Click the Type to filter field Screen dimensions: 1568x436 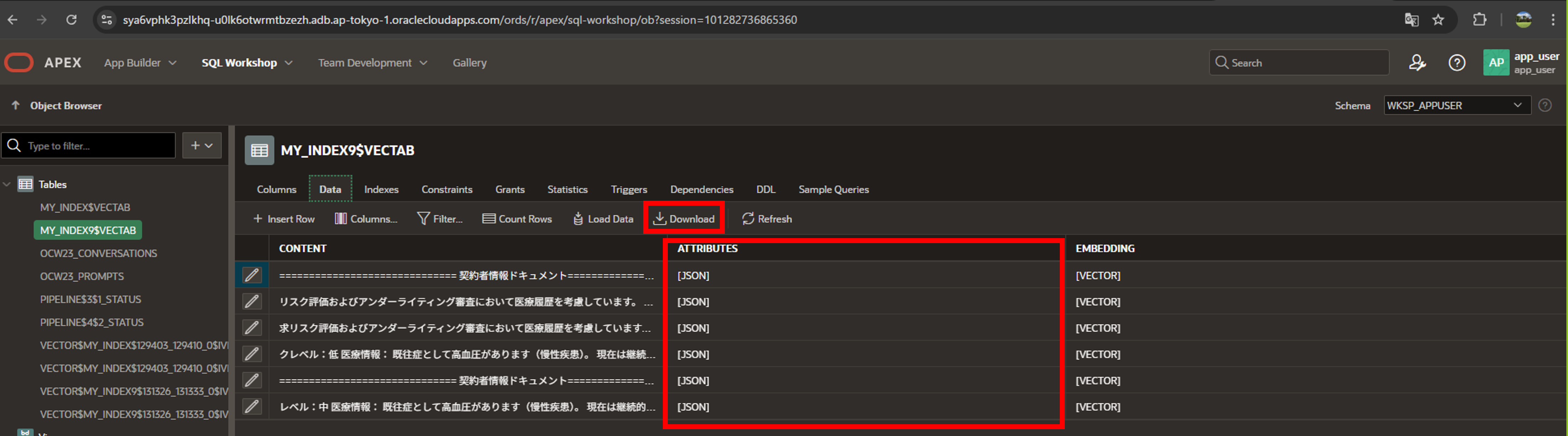[97, 145]
